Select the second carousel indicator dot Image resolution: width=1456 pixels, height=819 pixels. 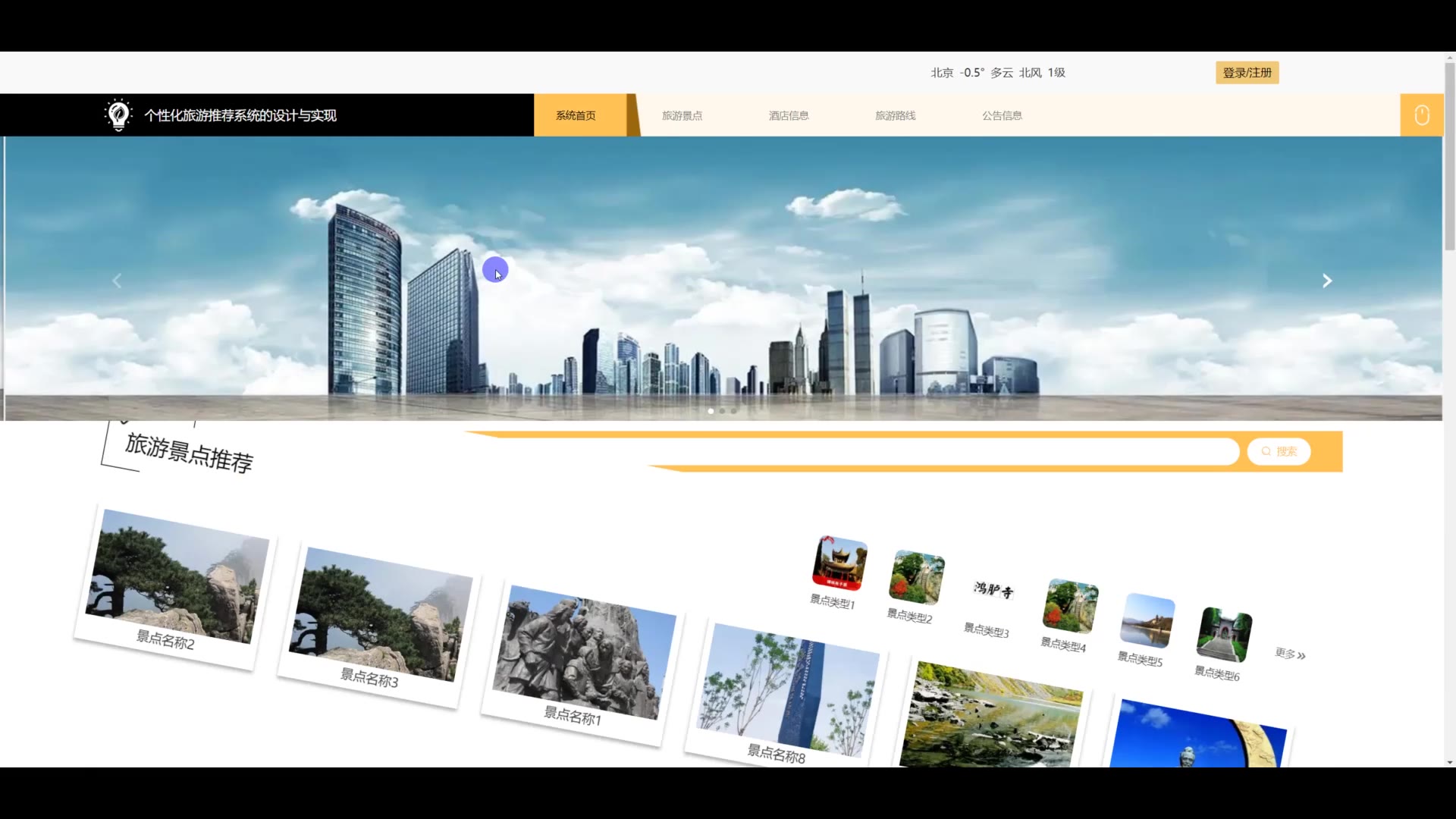pos(722,411)
